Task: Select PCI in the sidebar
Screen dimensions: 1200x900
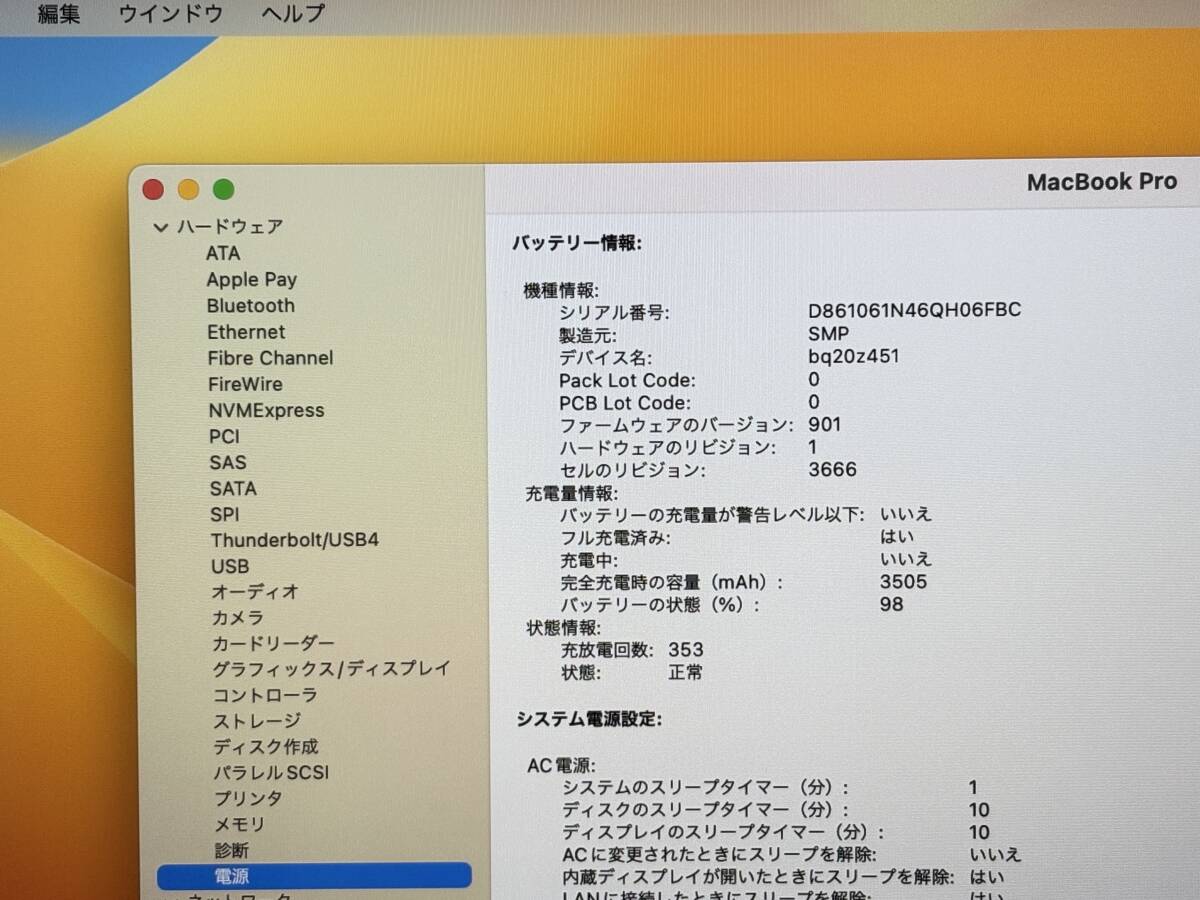Action: point(224,436)
